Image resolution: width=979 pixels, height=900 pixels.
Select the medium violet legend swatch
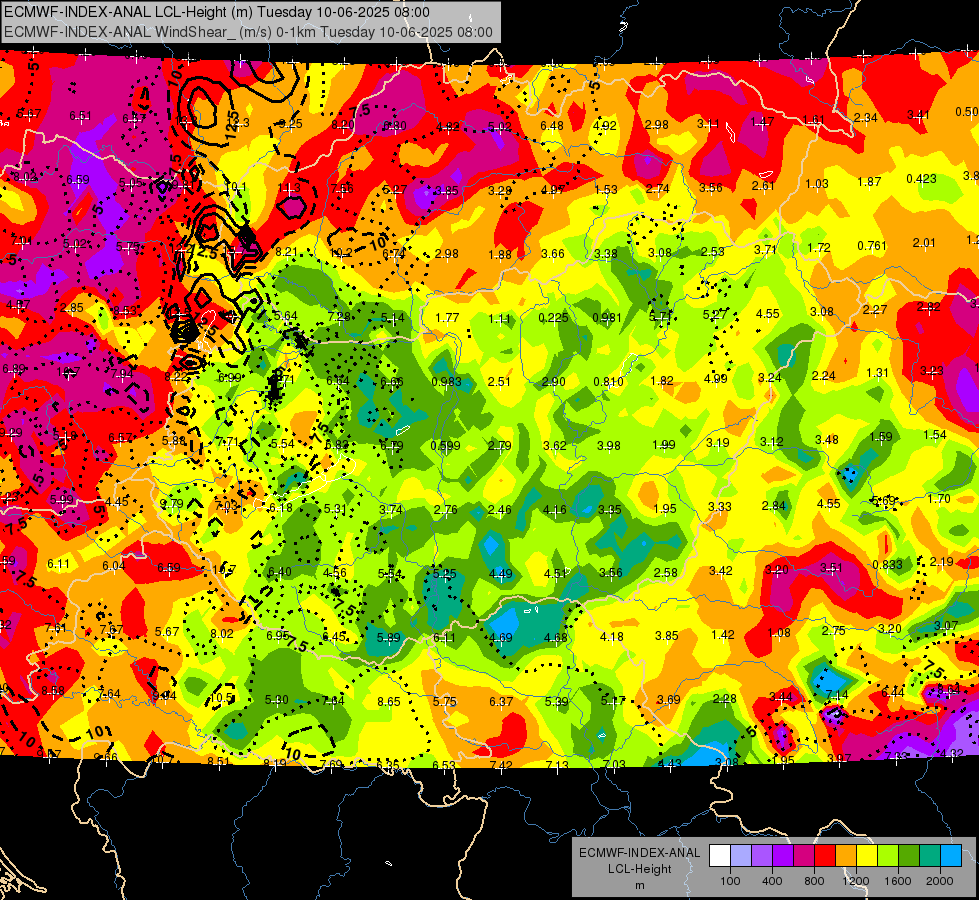(762, 856)
